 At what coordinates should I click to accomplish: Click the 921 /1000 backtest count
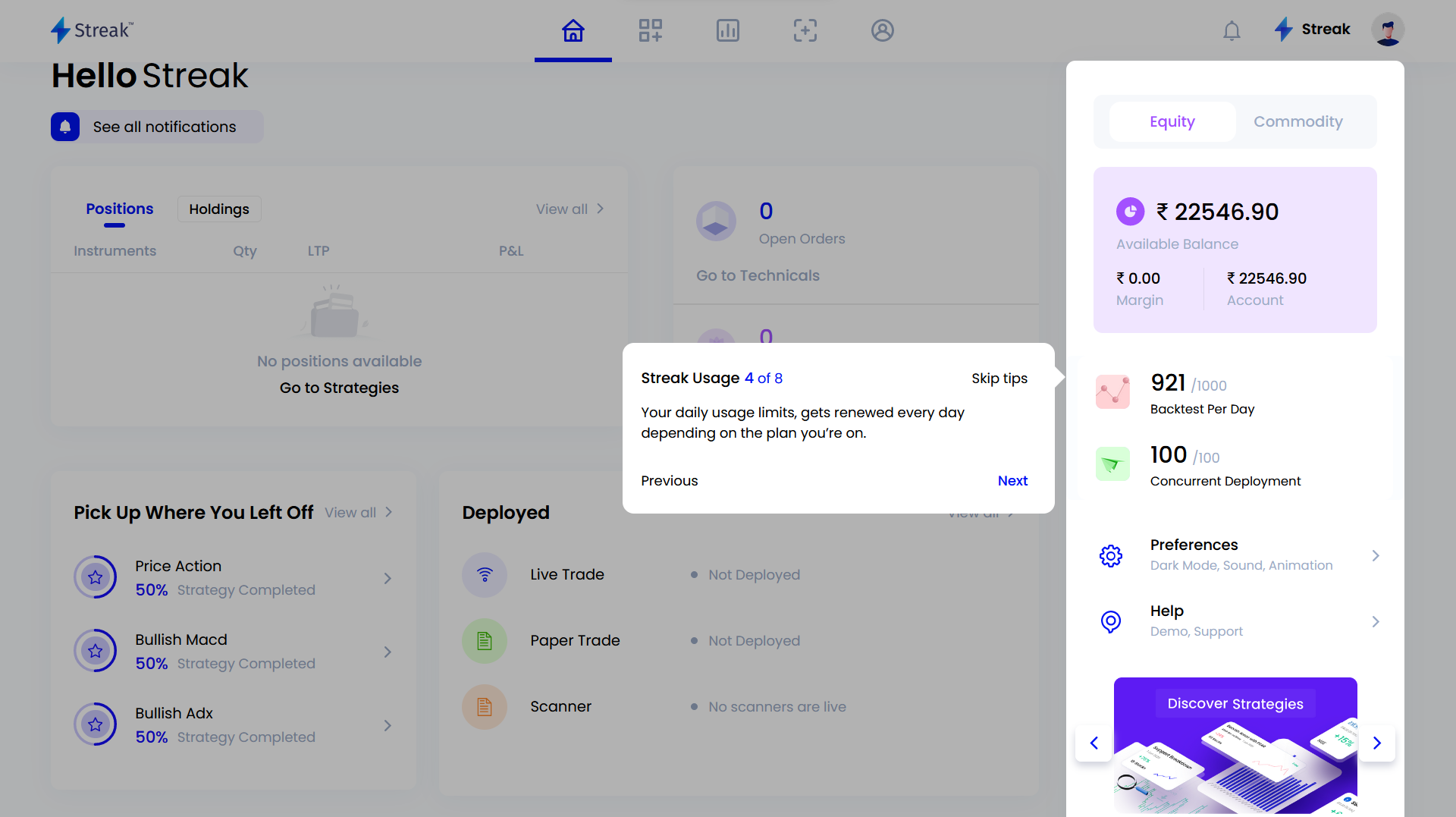pyautogui.click(x=1188, y=383)
